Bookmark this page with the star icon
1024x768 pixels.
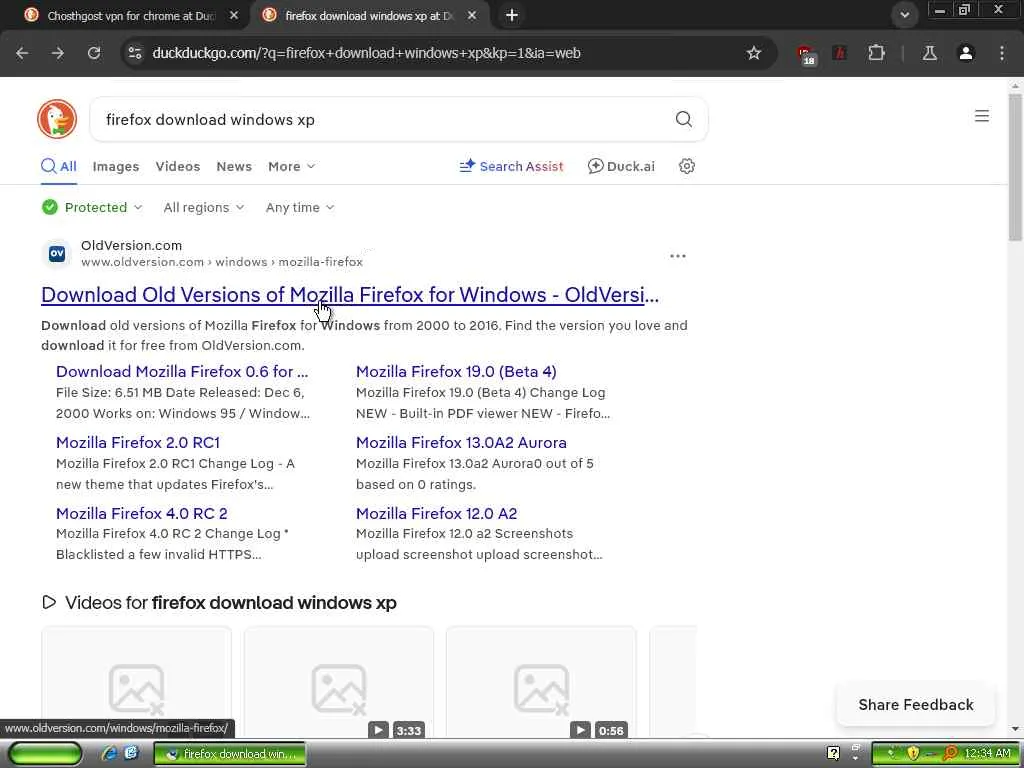(x=754, y=53)
